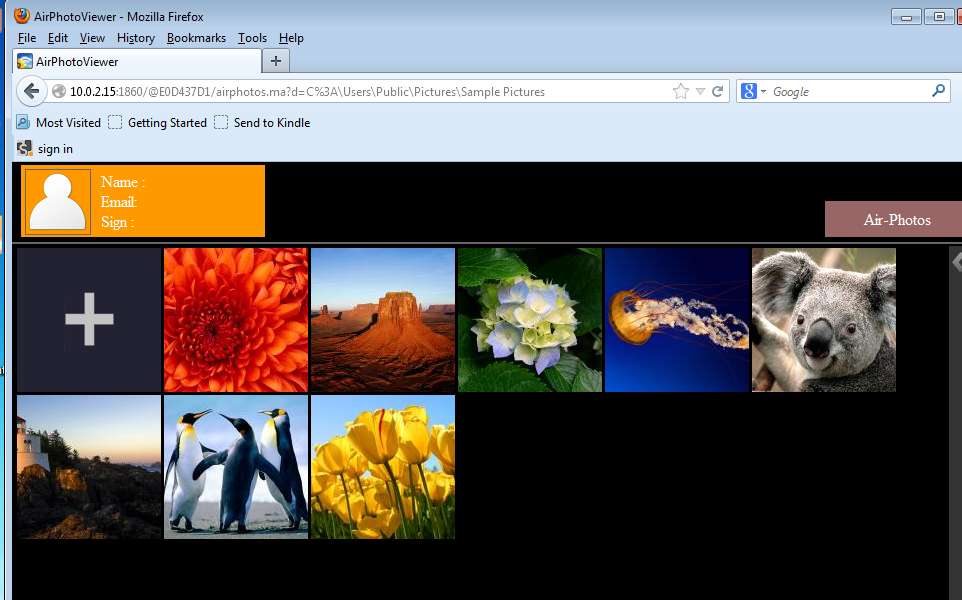The width and height of the screenshot is (962, 600).
Task: Click the user avatar silhouette
Action: point(58,202)
